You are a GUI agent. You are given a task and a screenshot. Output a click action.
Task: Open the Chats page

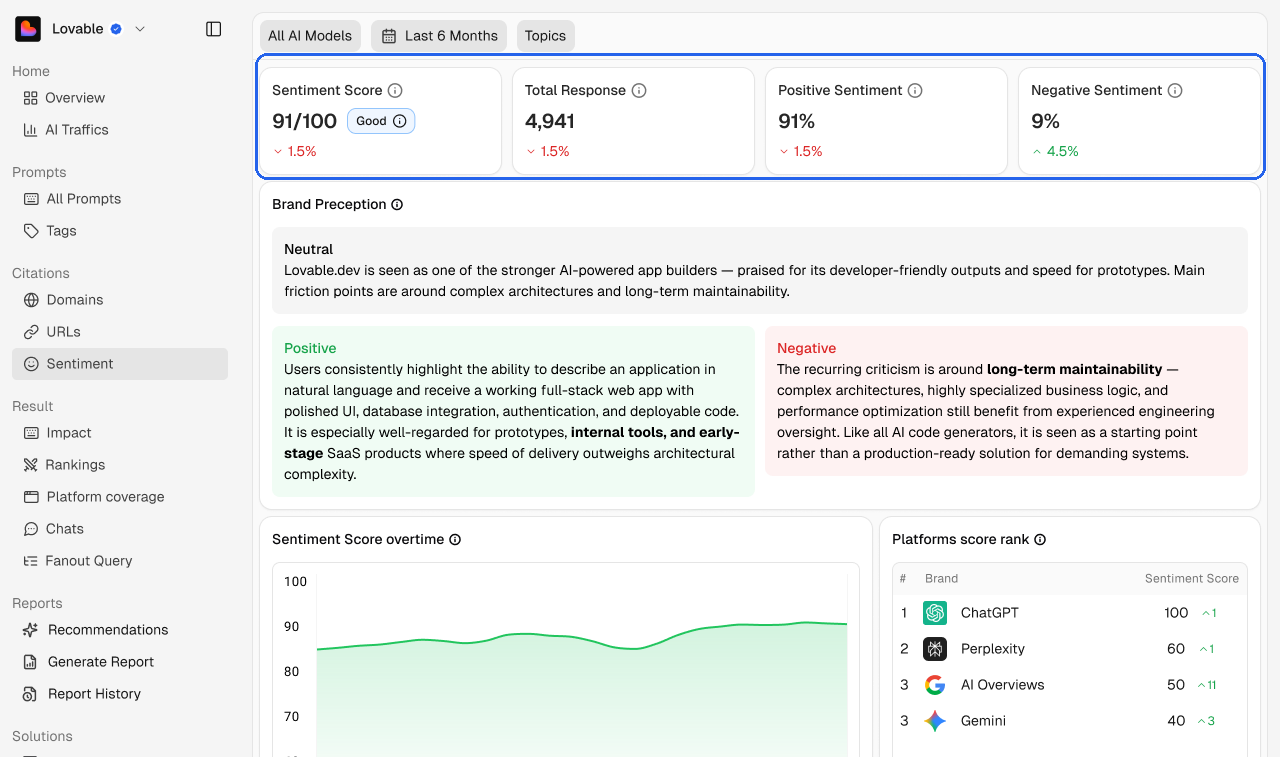point(120,529)
